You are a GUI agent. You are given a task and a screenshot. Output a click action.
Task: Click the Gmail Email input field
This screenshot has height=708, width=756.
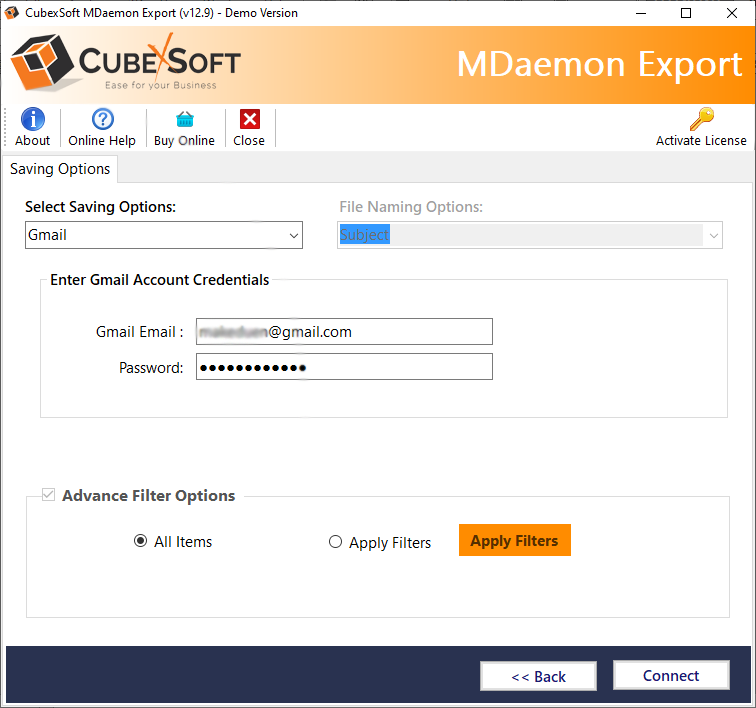tap(344, 332)
